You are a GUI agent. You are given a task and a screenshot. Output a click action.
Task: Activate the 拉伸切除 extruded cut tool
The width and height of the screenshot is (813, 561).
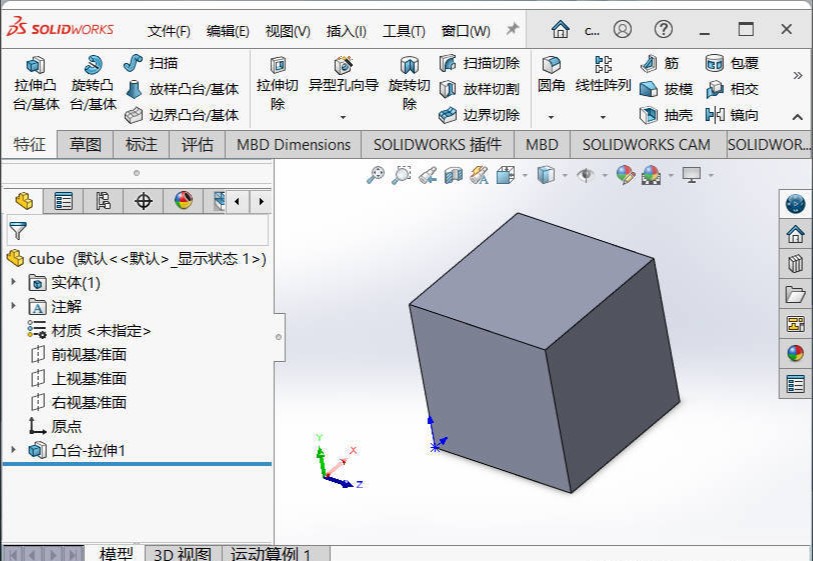277,82
